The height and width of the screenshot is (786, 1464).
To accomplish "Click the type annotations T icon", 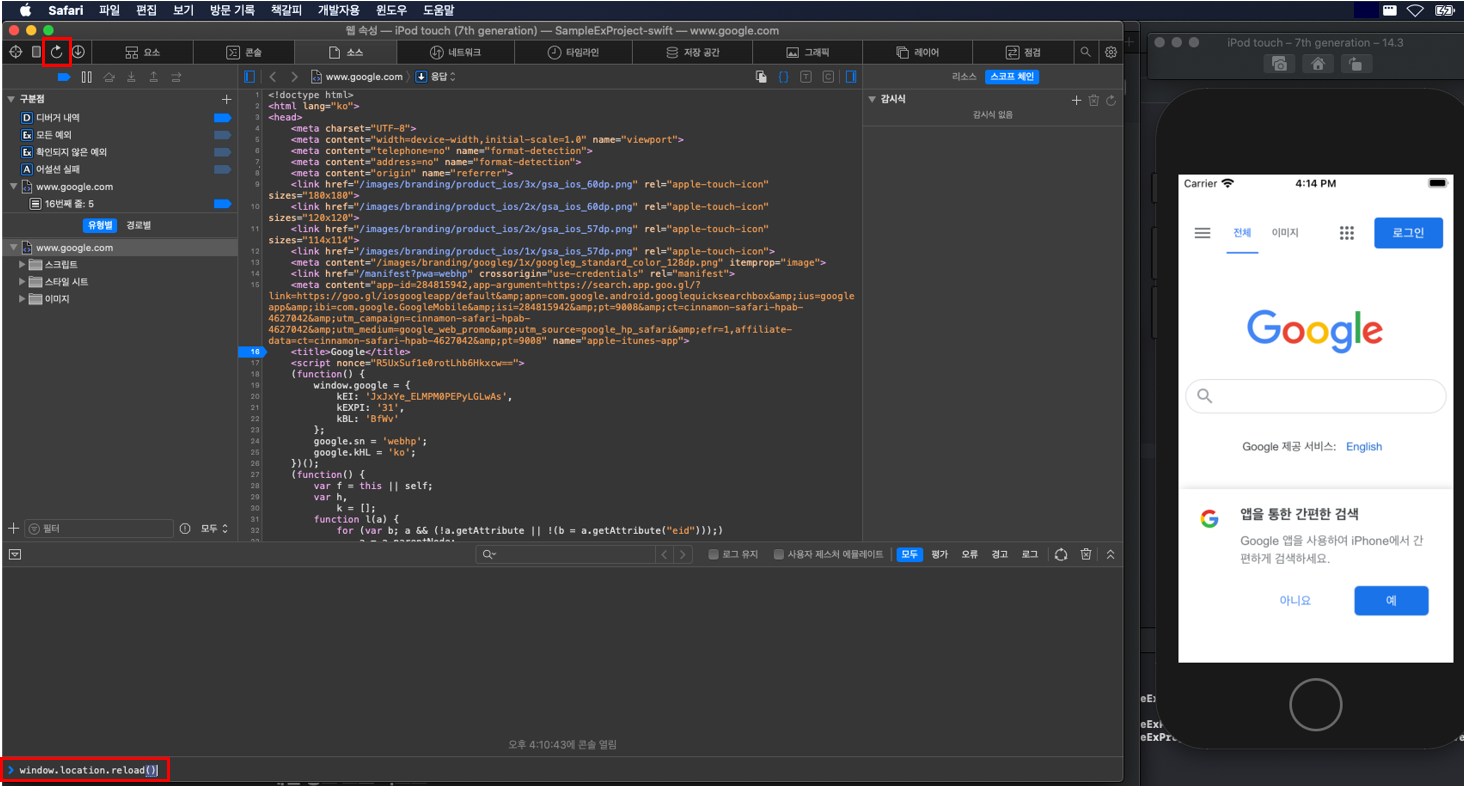I will (806, 77).
